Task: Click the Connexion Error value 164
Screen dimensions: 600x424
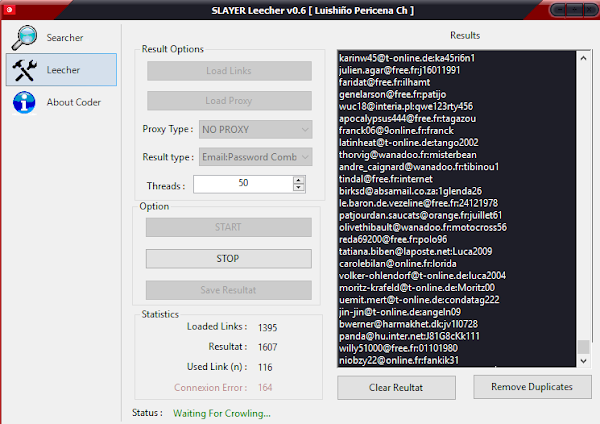Action: pyautogui.click(x=265, y=388)
